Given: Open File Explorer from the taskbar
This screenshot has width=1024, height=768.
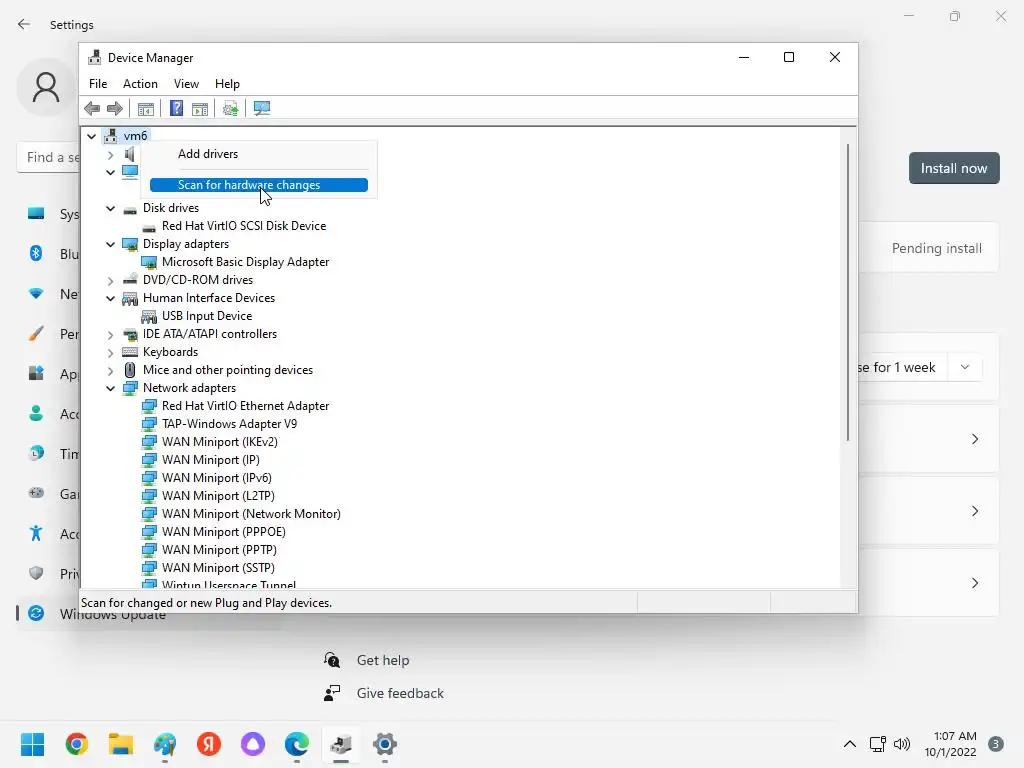Looking at the screenshot, I should point(121,744).
